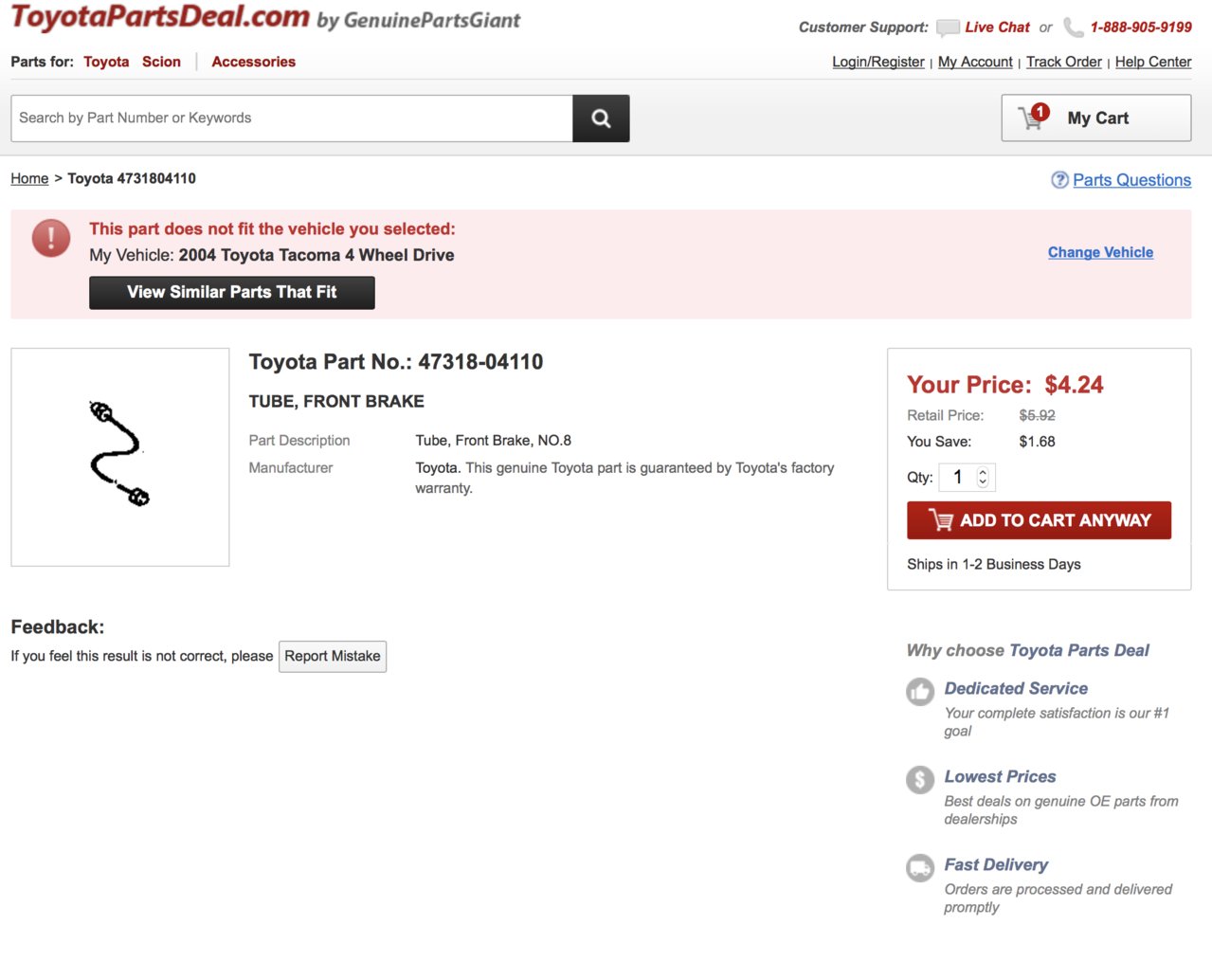Click the Qty input box
The width and height of the screenshot is (1212, 980).
click(x=967, y=478)
